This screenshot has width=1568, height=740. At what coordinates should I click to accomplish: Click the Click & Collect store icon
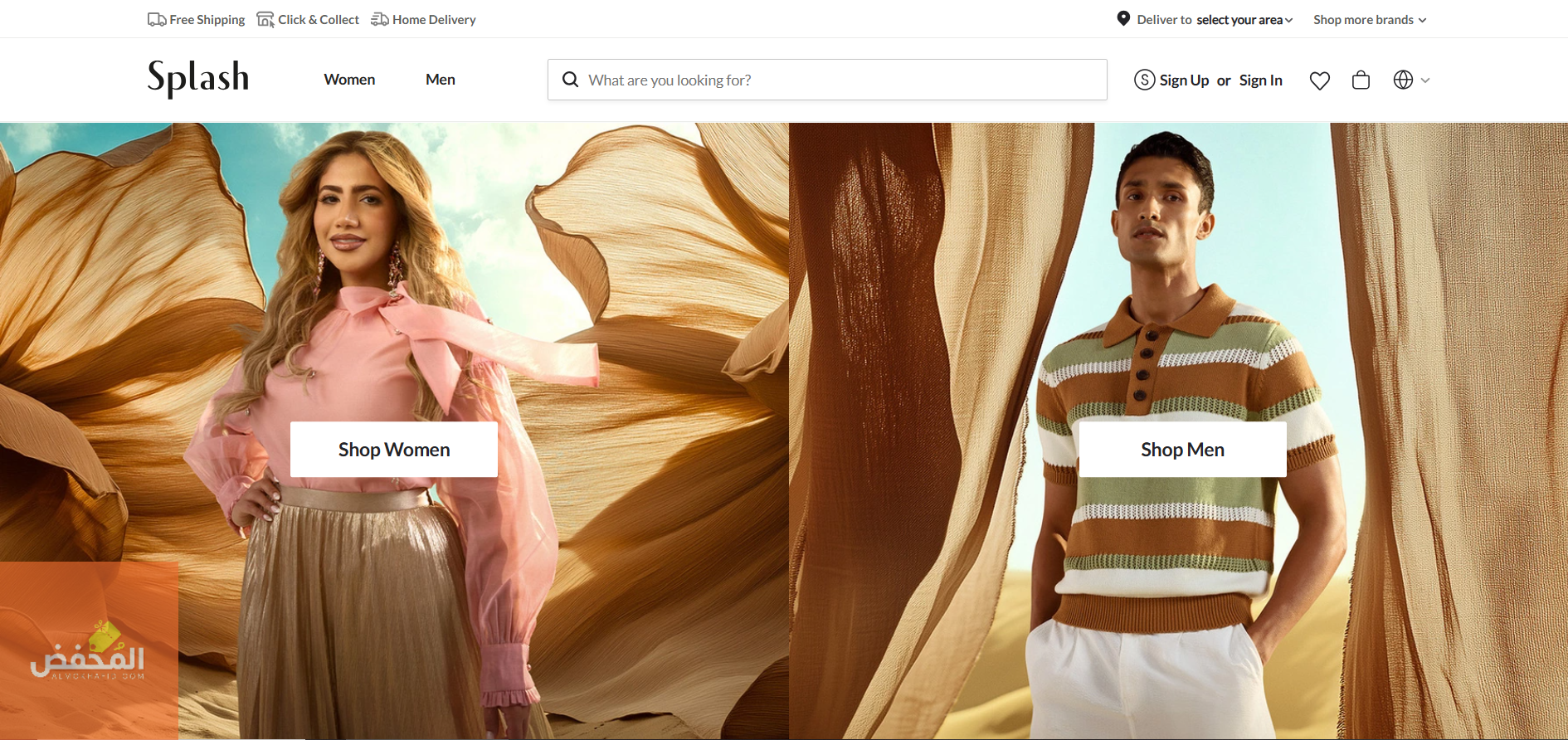click(x=265, y=20)
